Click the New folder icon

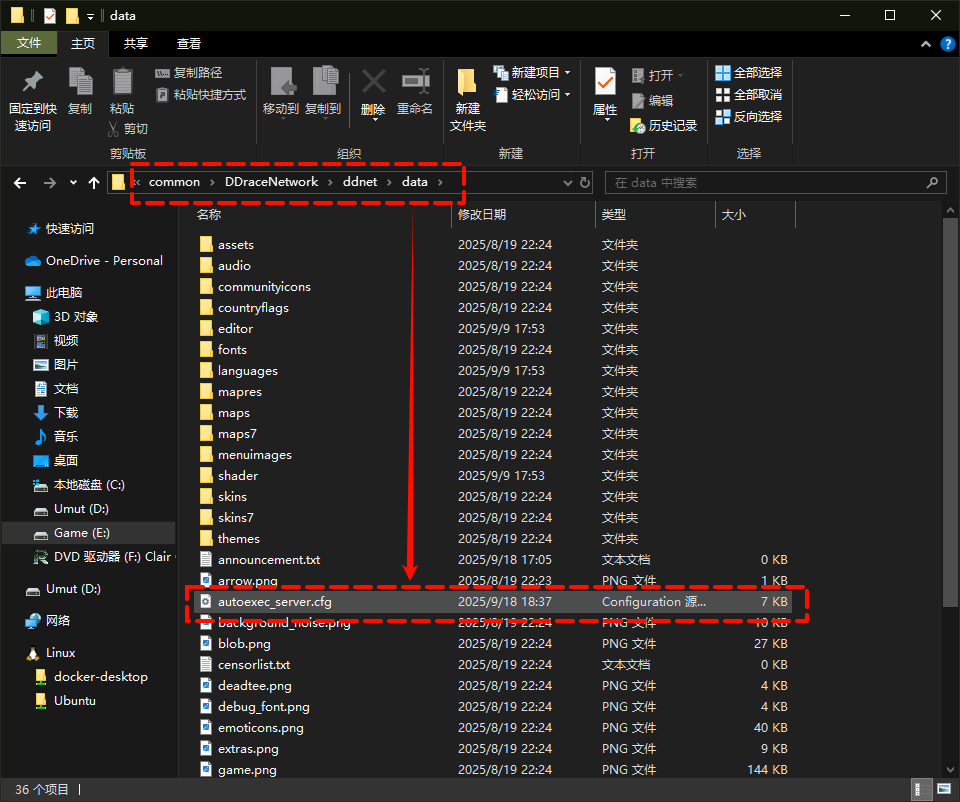tap(467, 83)
